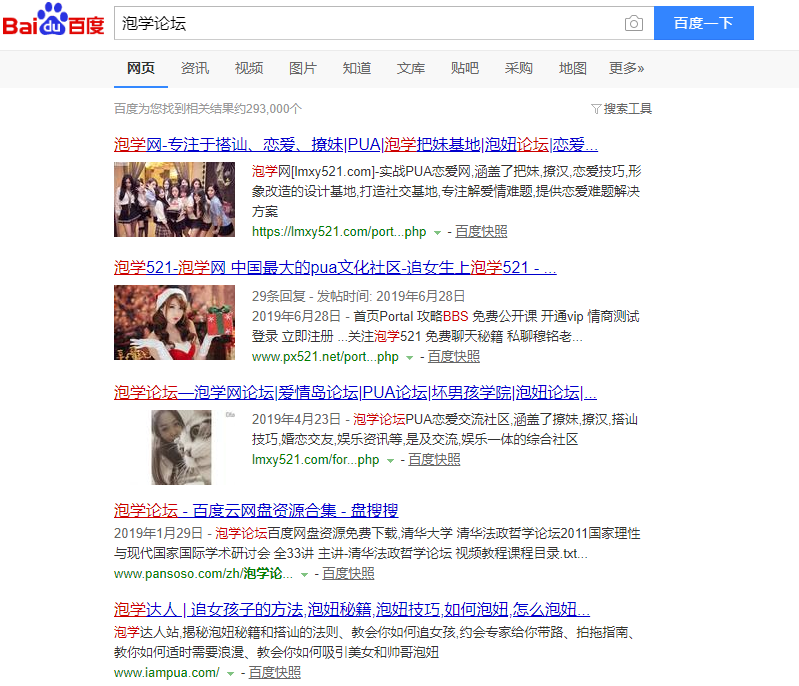Click group photo thumbnail of first result

[x=174, y=199]
